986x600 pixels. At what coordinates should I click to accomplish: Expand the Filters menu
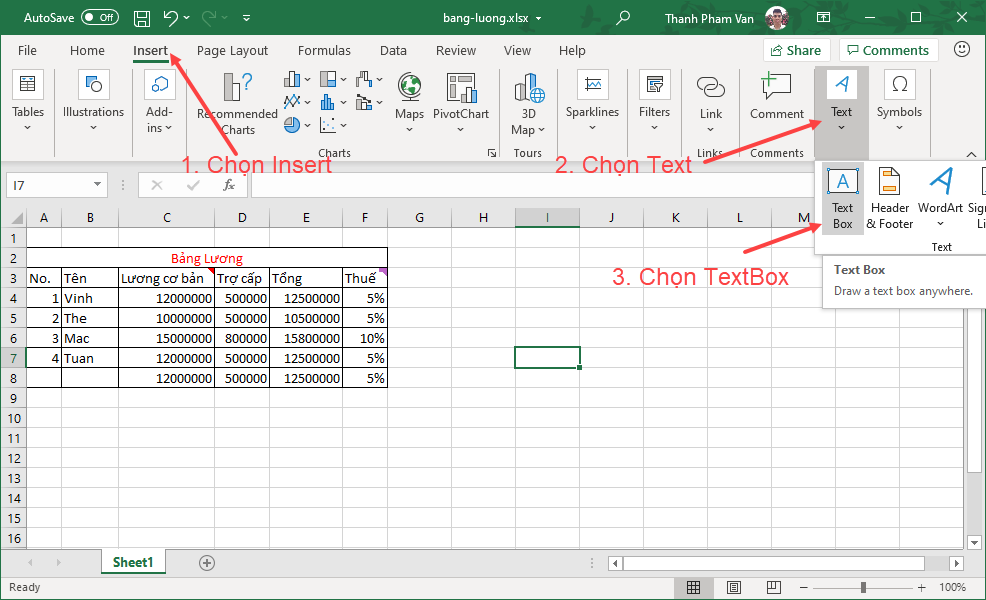pos(655,101)
